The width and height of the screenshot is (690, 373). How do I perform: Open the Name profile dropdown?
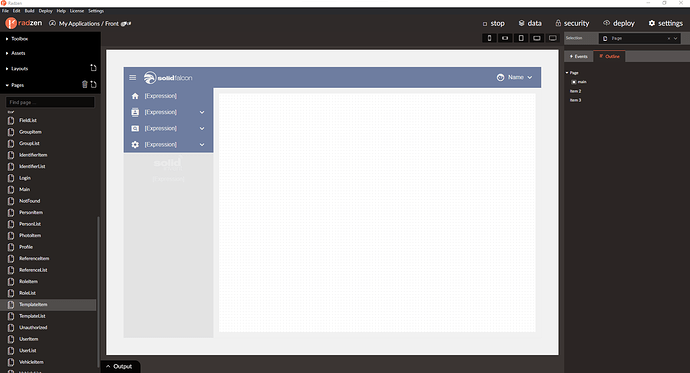(x=514, y=77)
